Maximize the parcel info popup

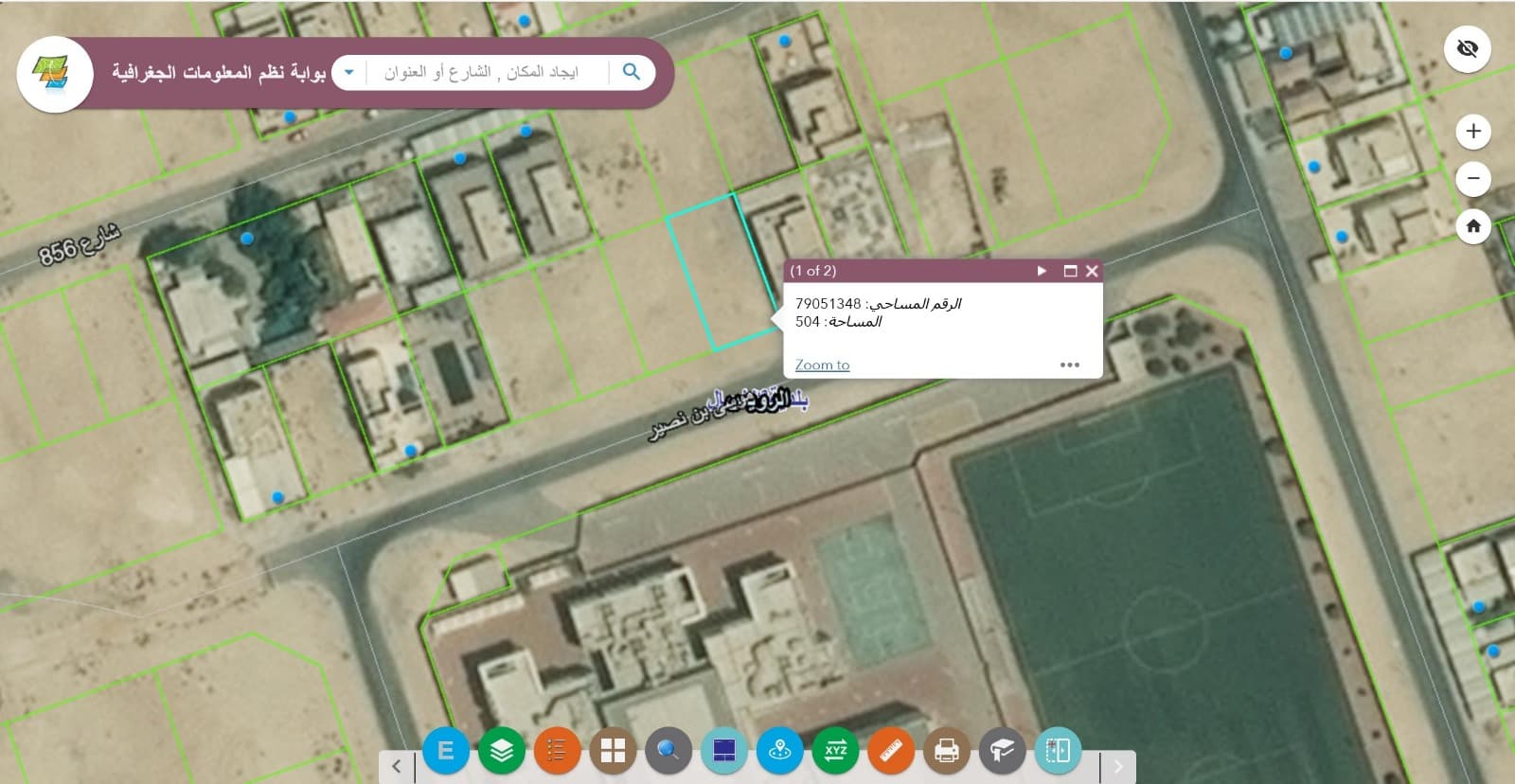(x=1070, y=271)
